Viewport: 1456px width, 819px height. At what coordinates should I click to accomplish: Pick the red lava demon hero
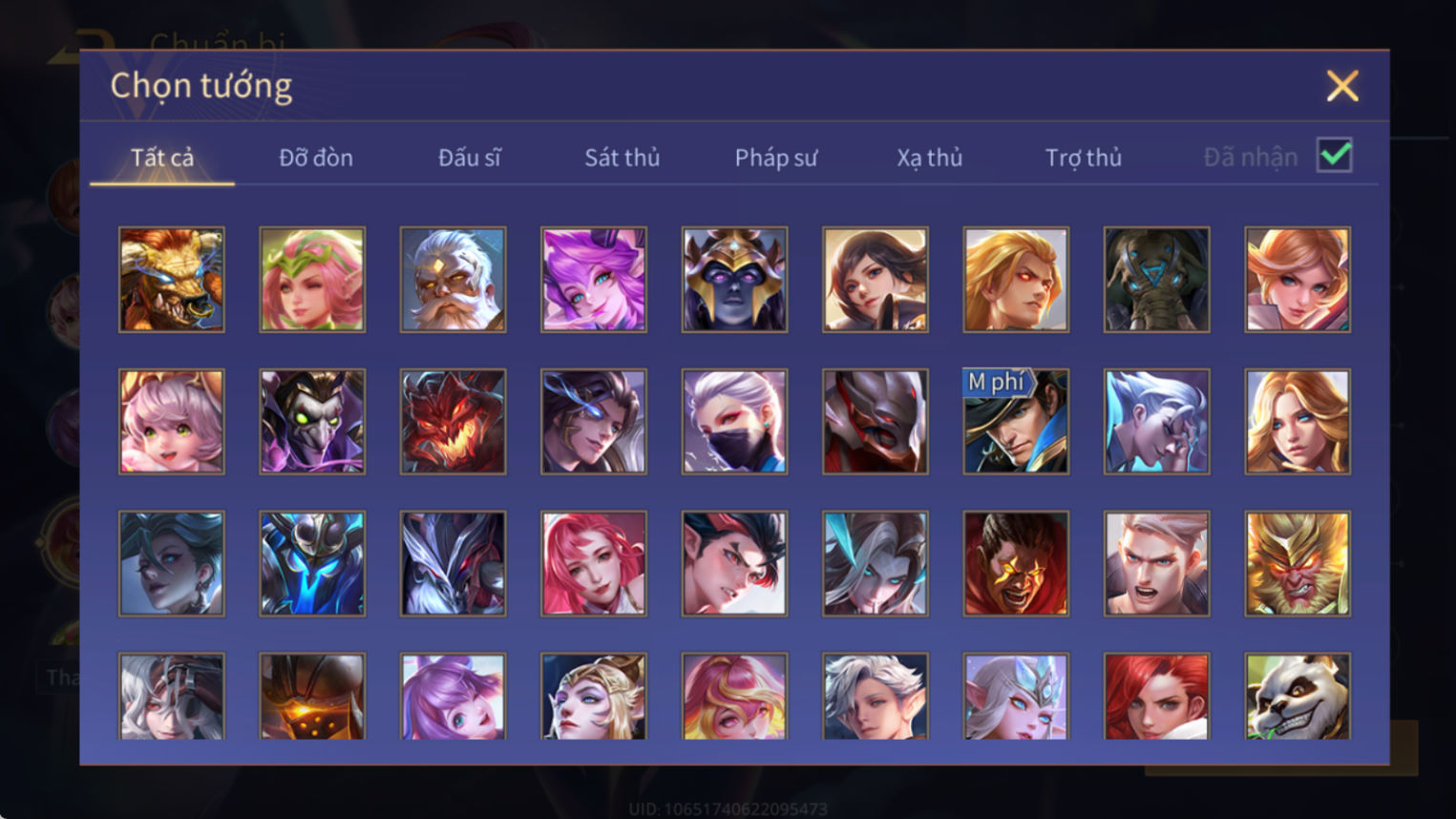click(453, 422)
